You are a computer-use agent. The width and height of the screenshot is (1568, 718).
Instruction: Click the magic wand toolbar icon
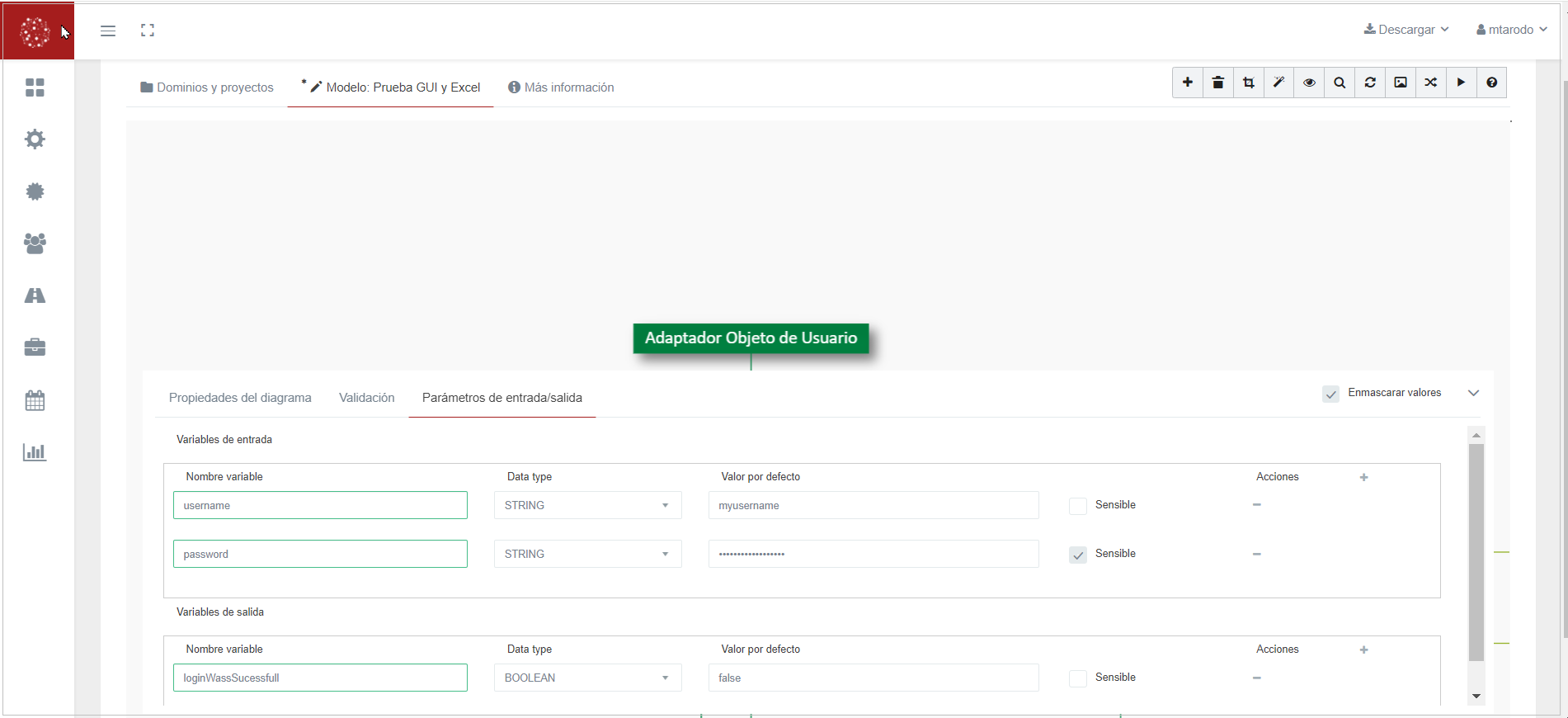[x=1278, y=83]
